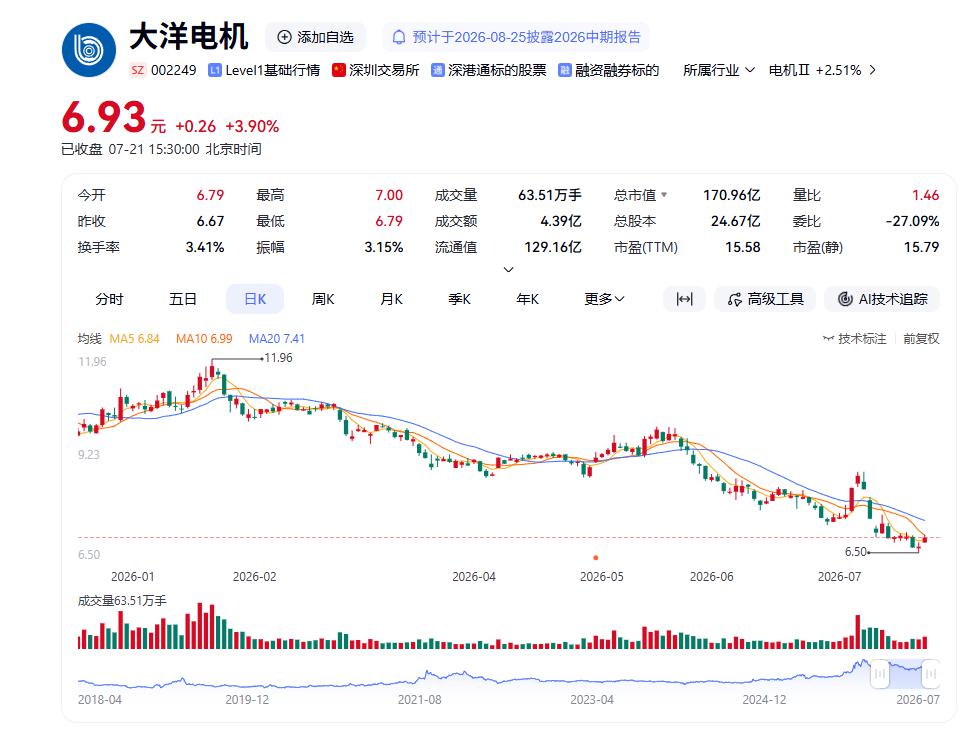Click the 11.96 high price marker
The height and width of the screenshot is (735, 969).
[277, 358]
